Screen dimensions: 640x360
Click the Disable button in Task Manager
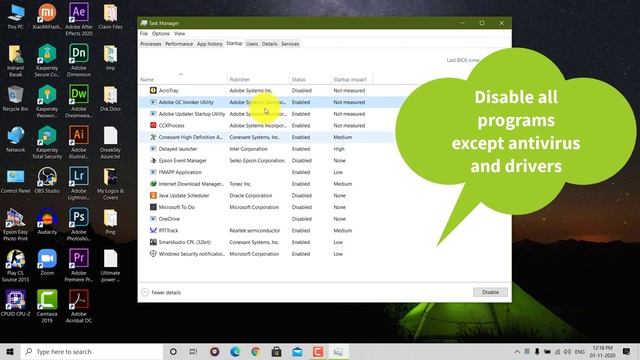point(490,292)
